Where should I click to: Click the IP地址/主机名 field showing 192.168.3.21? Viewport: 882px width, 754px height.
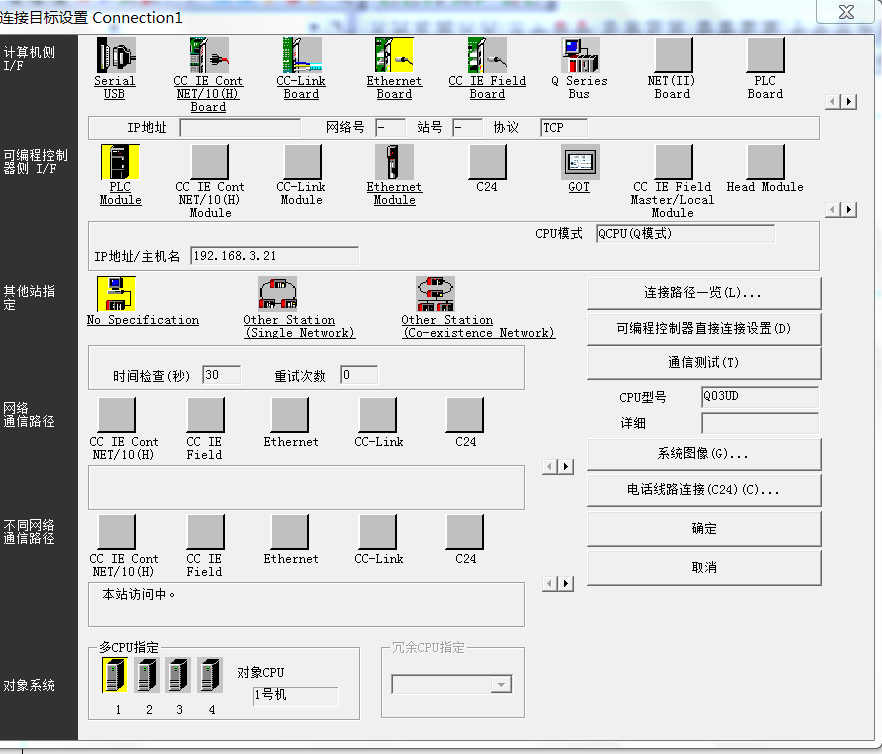point(273,256)
